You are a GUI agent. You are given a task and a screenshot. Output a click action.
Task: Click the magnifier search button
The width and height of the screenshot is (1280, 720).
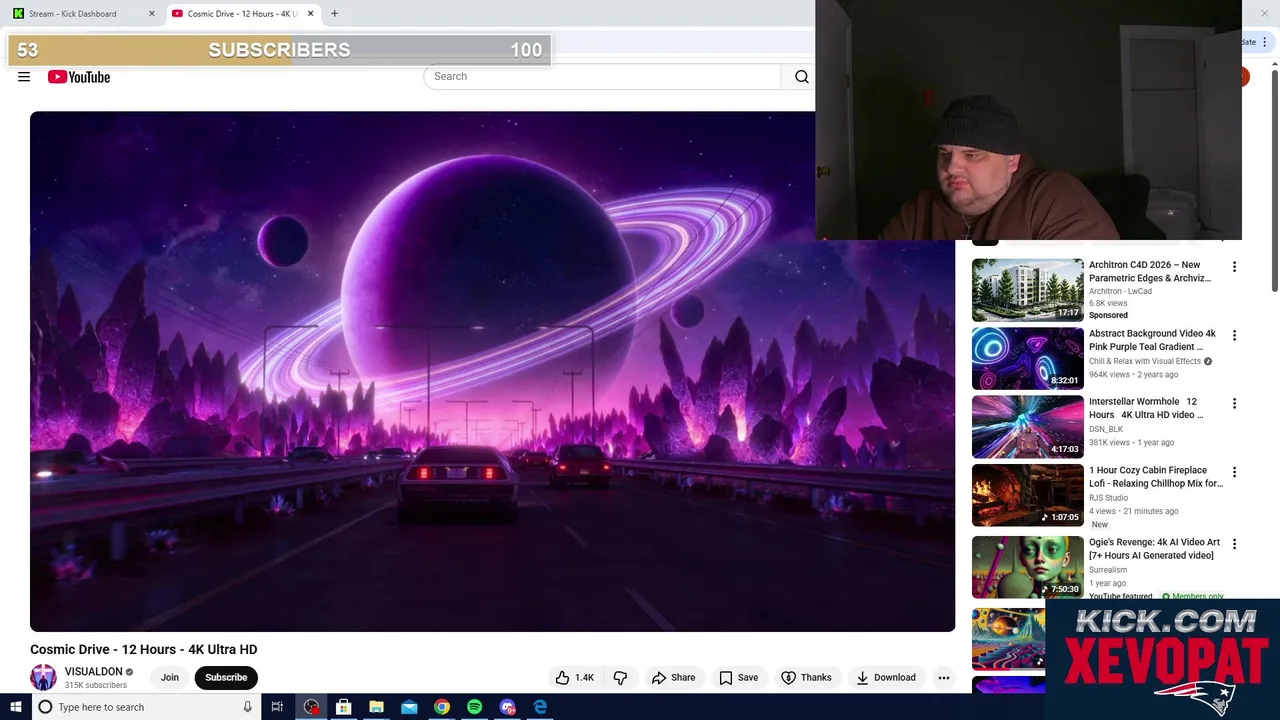801,76
